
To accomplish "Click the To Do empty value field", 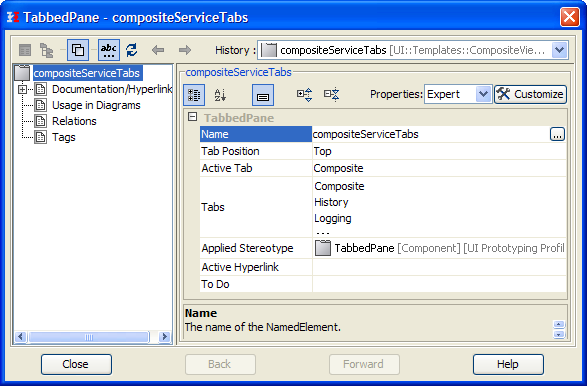I will click(439, 284).
